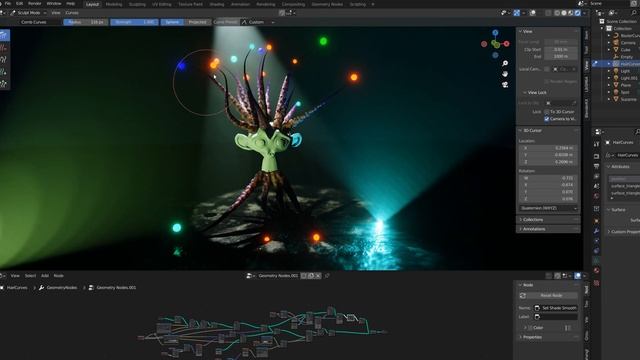640x360 pixels.
Task: Toggle node editor overlay icon
Action: 578,276
